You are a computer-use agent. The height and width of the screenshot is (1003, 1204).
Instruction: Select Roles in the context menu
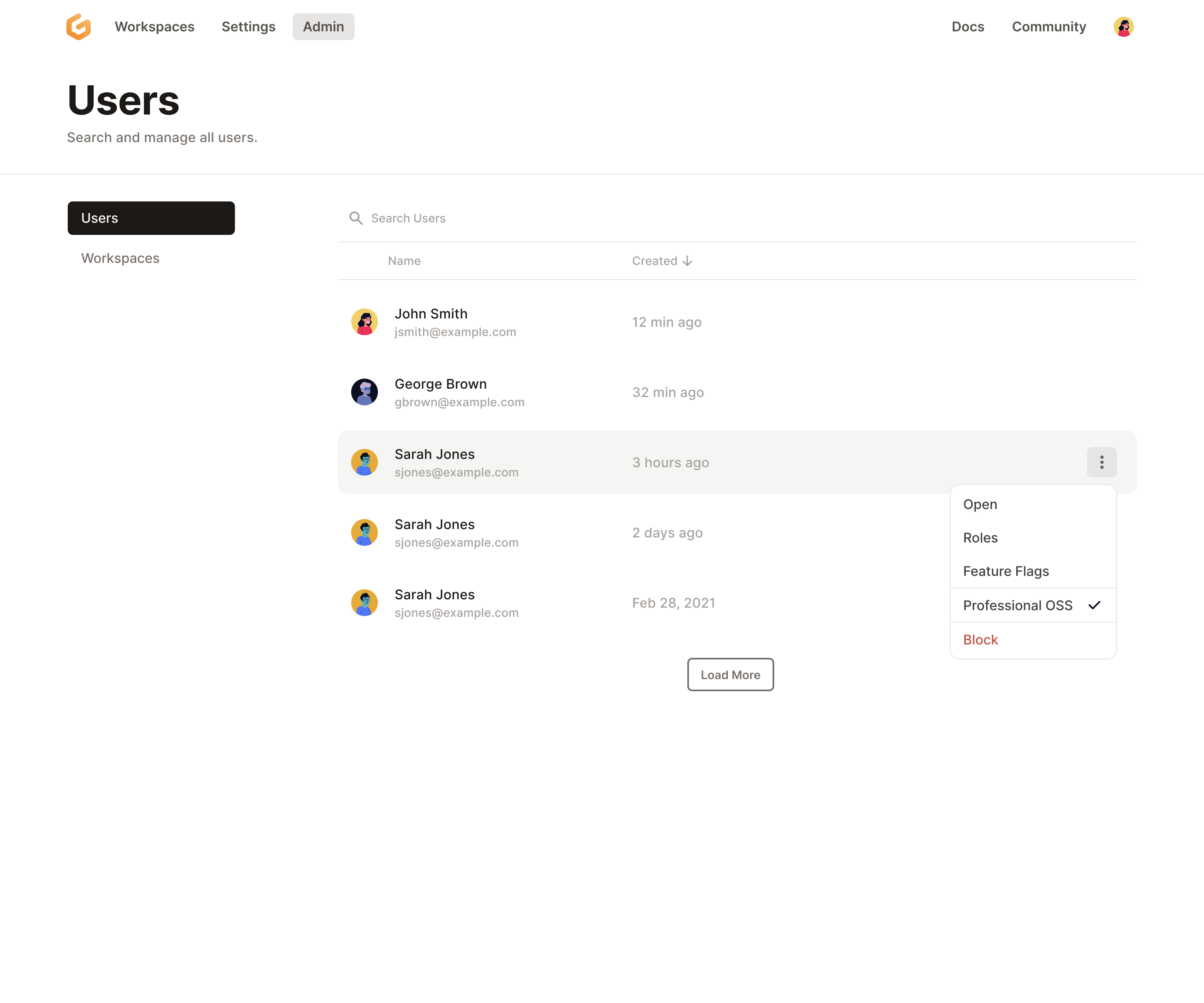[x=1033, y=537]
